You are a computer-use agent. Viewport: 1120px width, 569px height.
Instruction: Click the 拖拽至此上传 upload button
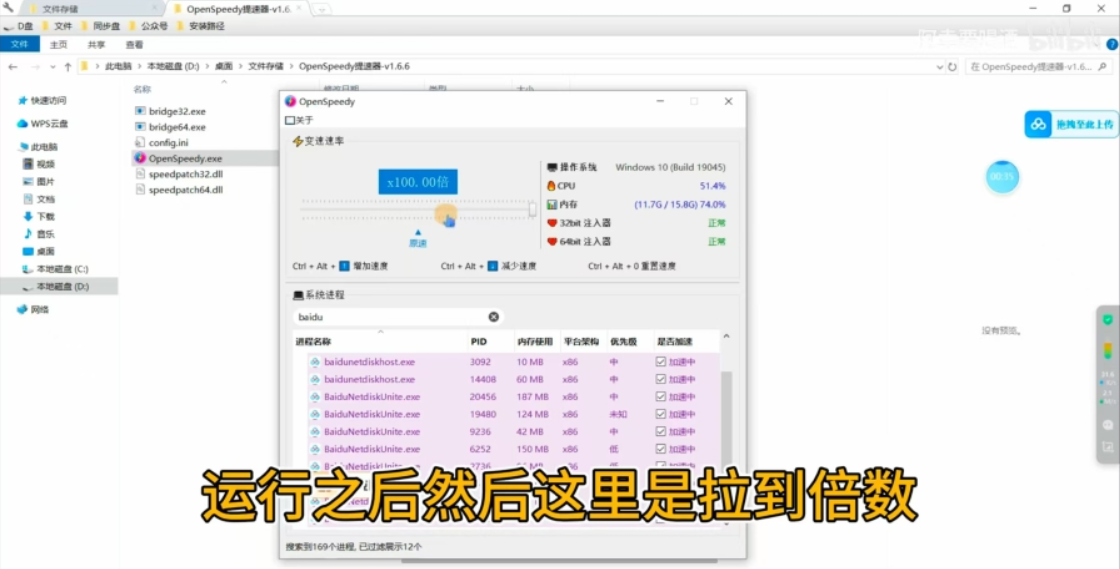pos(1071,124)
